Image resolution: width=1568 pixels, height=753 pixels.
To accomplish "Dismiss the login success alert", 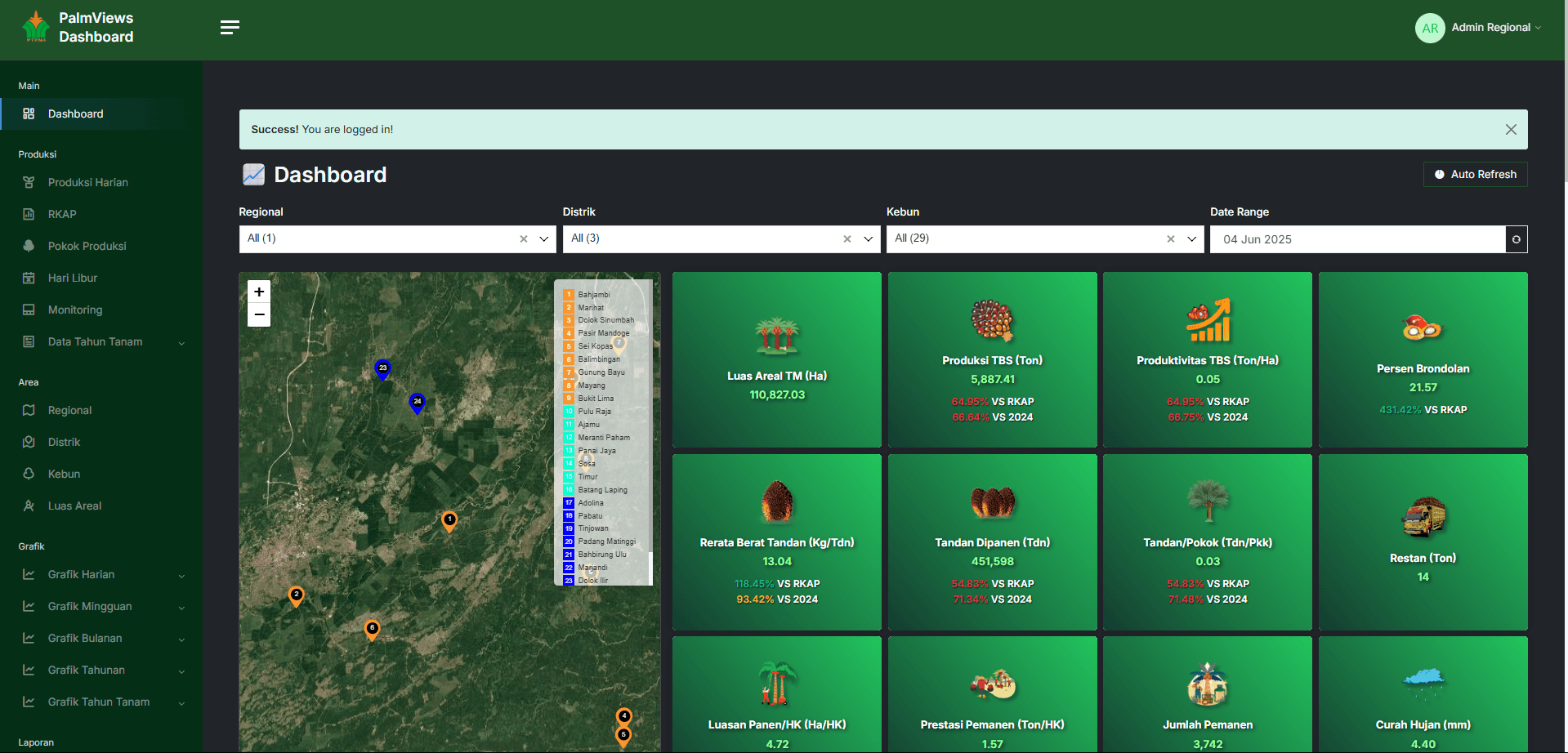I will (1511, 129).
